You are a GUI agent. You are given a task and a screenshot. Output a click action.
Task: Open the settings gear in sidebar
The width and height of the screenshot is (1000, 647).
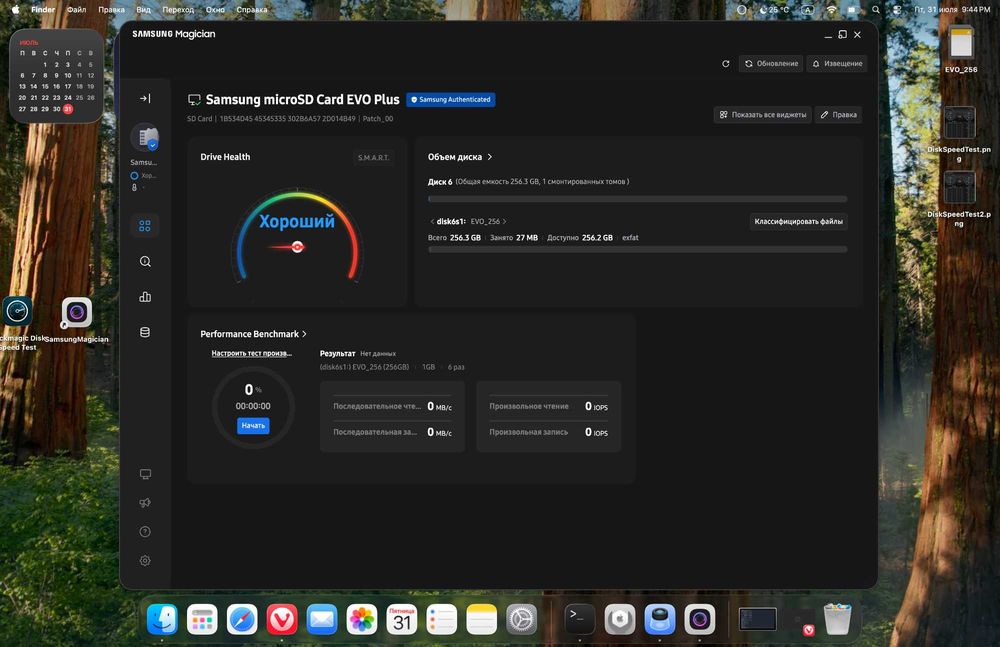[x=145, y=560]
